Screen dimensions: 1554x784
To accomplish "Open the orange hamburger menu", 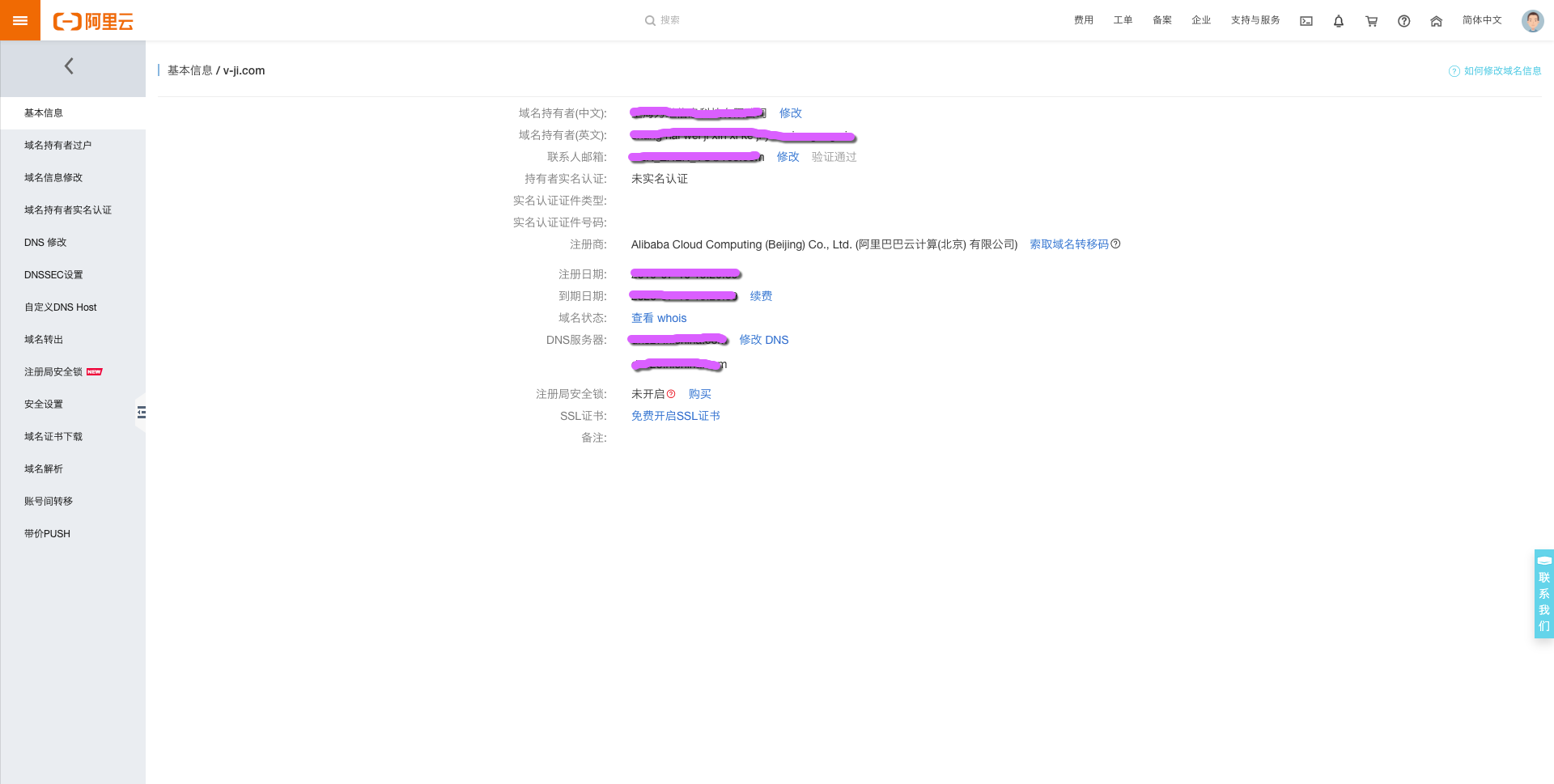I will (x=20, y=20).
